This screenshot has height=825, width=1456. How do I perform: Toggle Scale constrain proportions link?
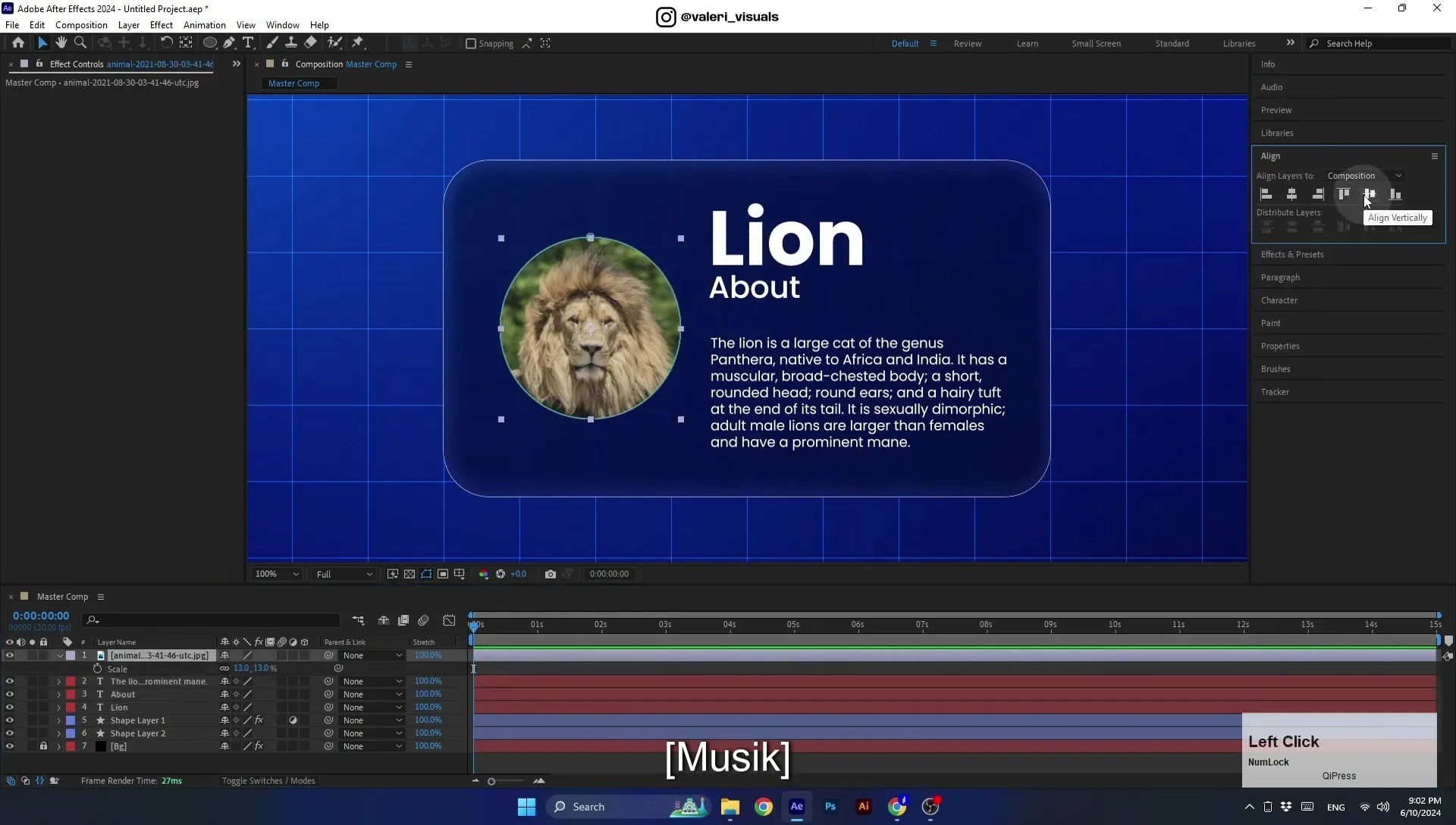(224, 668)
